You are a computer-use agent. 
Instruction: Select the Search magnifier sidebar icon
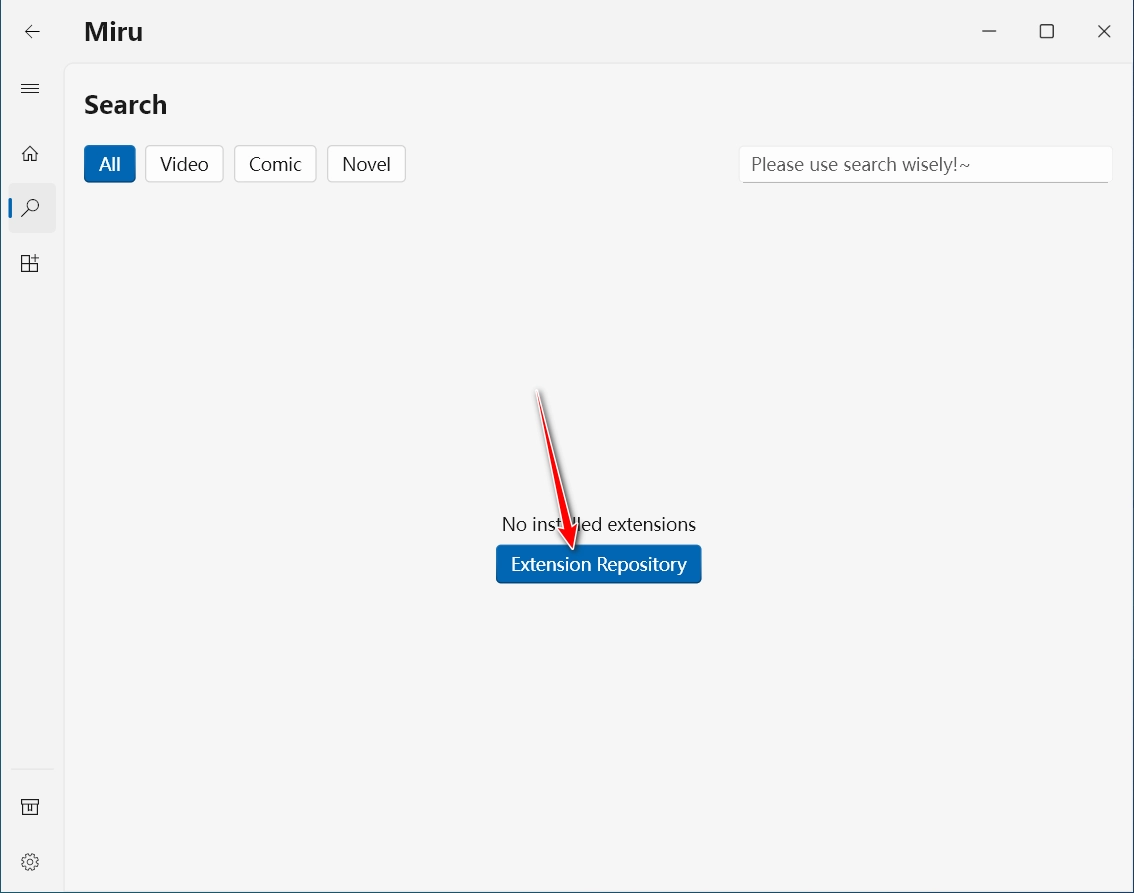pos(31,208)
